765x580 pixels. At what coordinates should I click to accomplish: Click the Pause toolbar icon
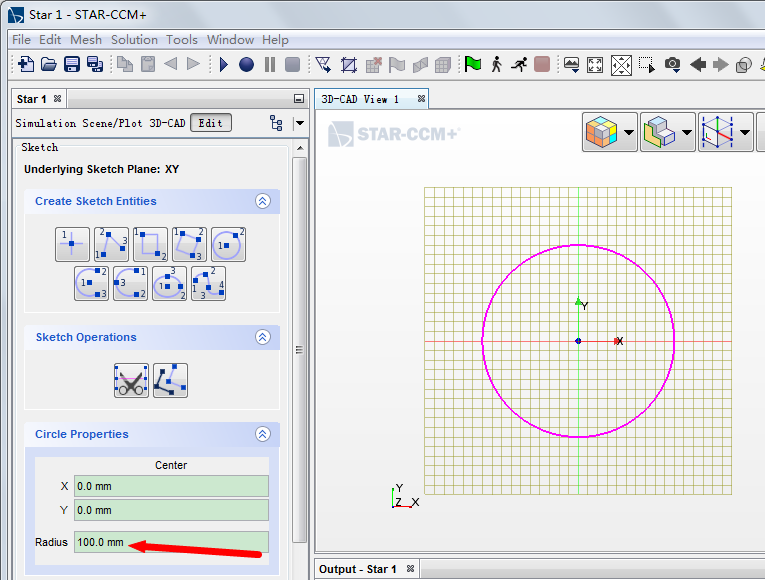270,64
